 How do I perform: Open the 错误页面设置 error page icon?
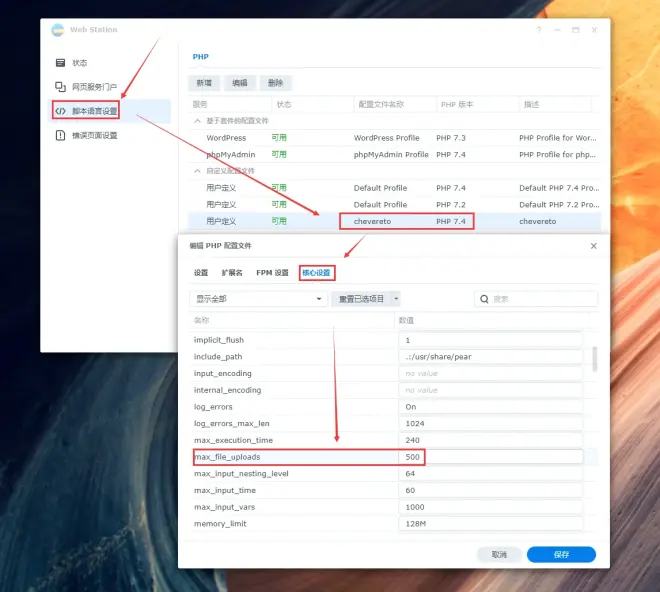[x=61, y=135]
